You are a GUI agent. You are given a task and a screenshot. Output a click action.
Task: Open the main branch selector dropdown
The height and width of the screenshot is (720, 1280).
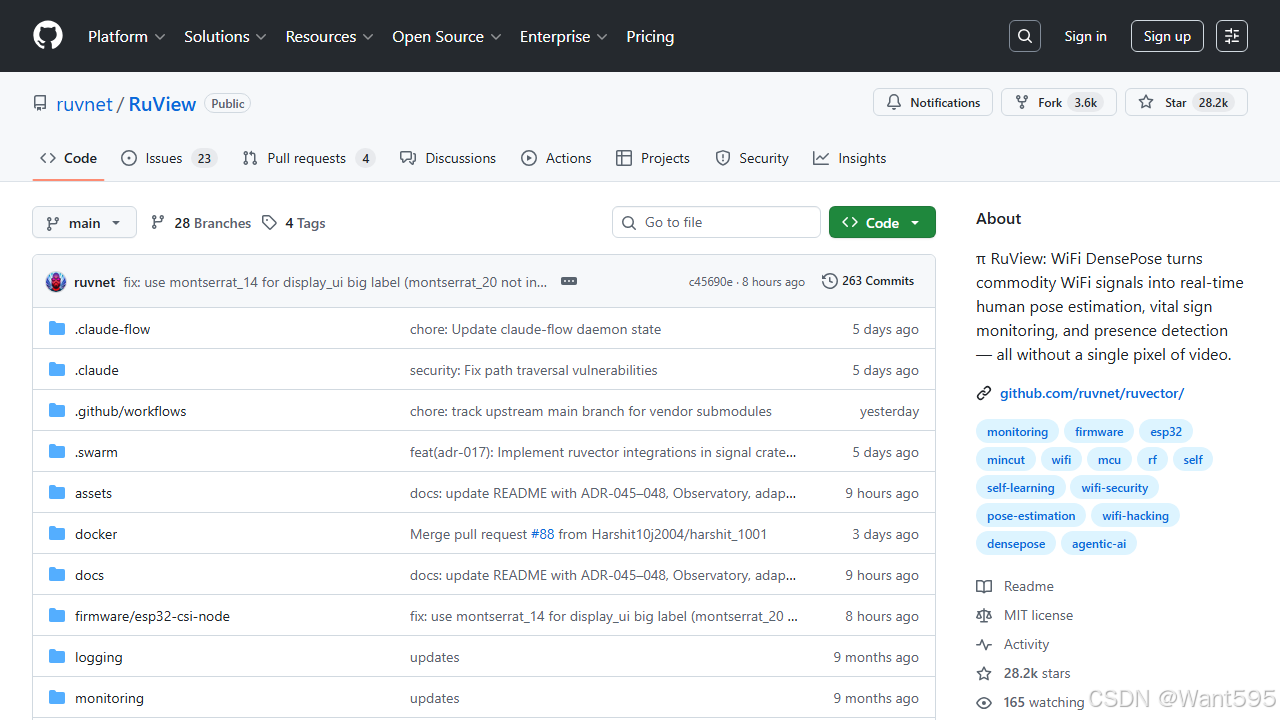click(84, 222)
